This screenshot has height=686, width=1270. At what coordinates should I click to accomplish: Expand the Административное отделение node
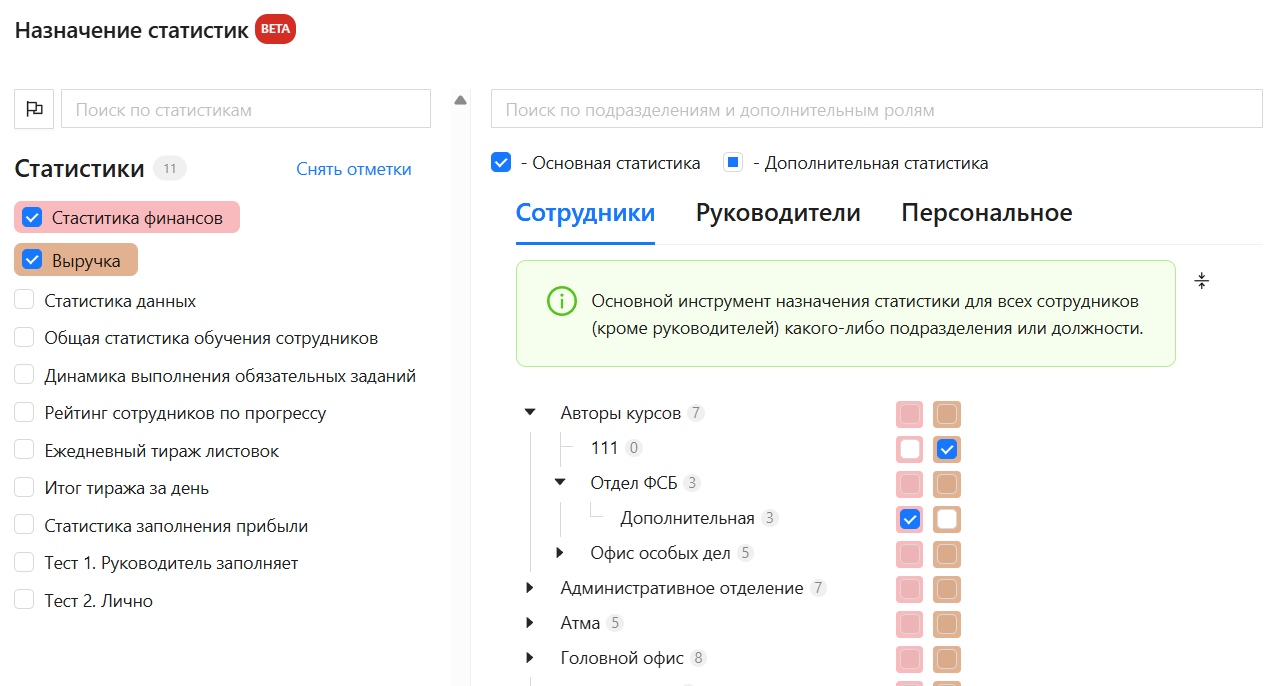pyautogui.click(x=530, y=587)
